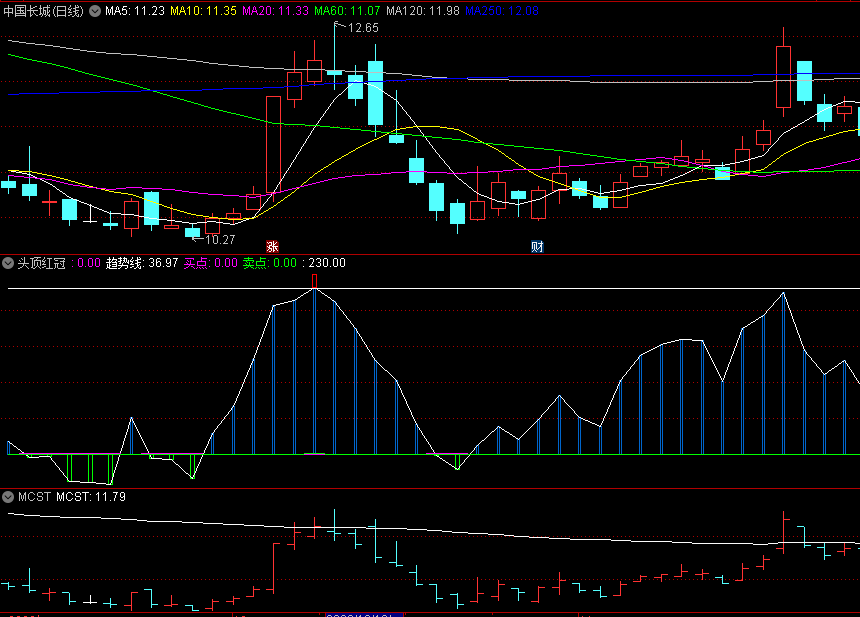Click the 中国长城(日线) chart title
Viewport: 860px width, 617px height.
[x=43, y=11]
